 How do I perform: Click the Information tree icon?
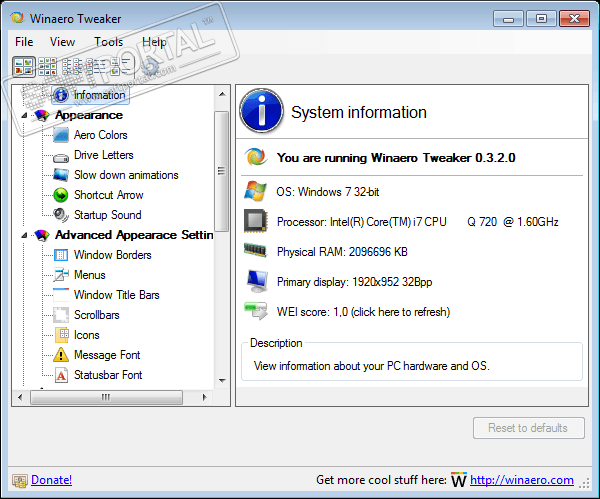[x=61, y=95]
